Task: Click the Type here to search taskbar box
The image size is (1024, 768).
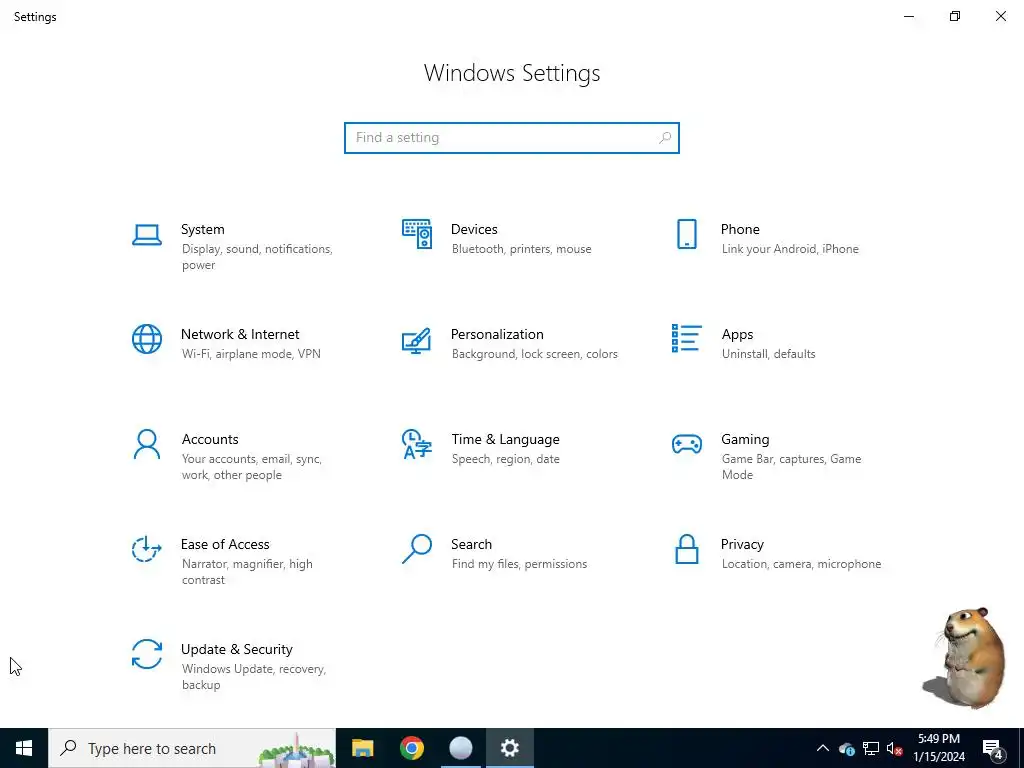Action: pos(192,748)
